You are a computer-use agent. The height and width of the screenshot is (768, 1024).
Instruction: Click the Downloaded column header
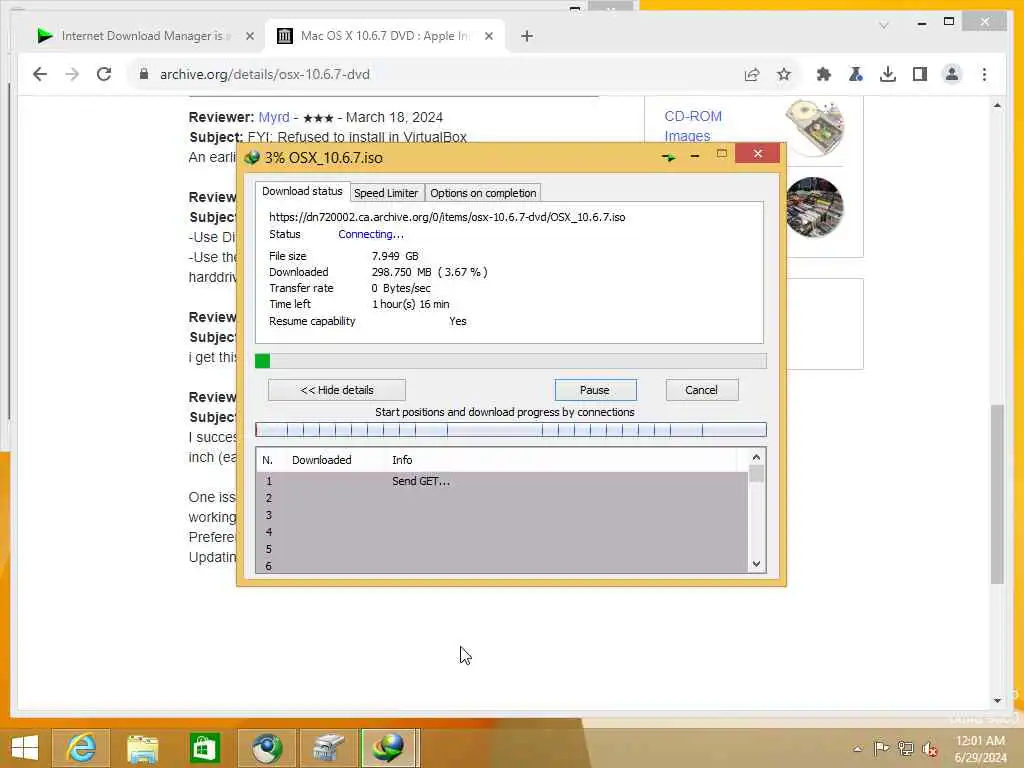pos(321,460)
